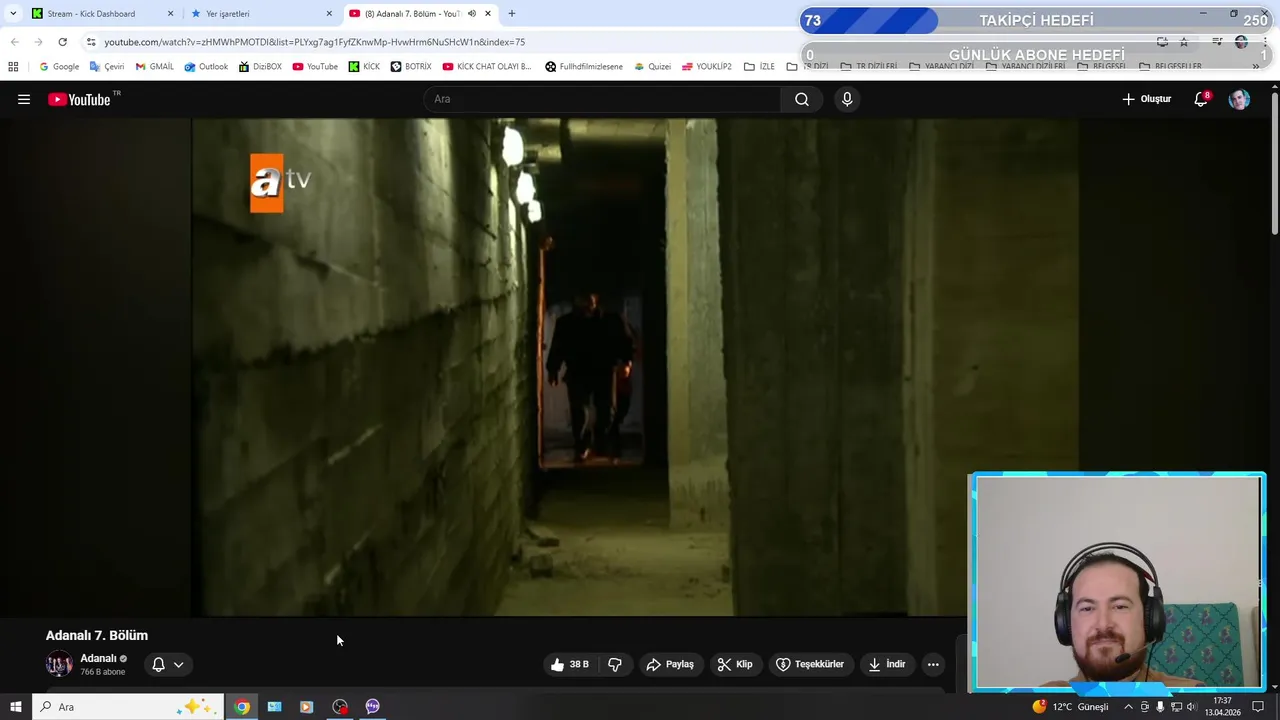Switch to Stream - Kick Dashboard tab
The width and height of the screenshot is (1280, 720).
(x=101, y=14)
